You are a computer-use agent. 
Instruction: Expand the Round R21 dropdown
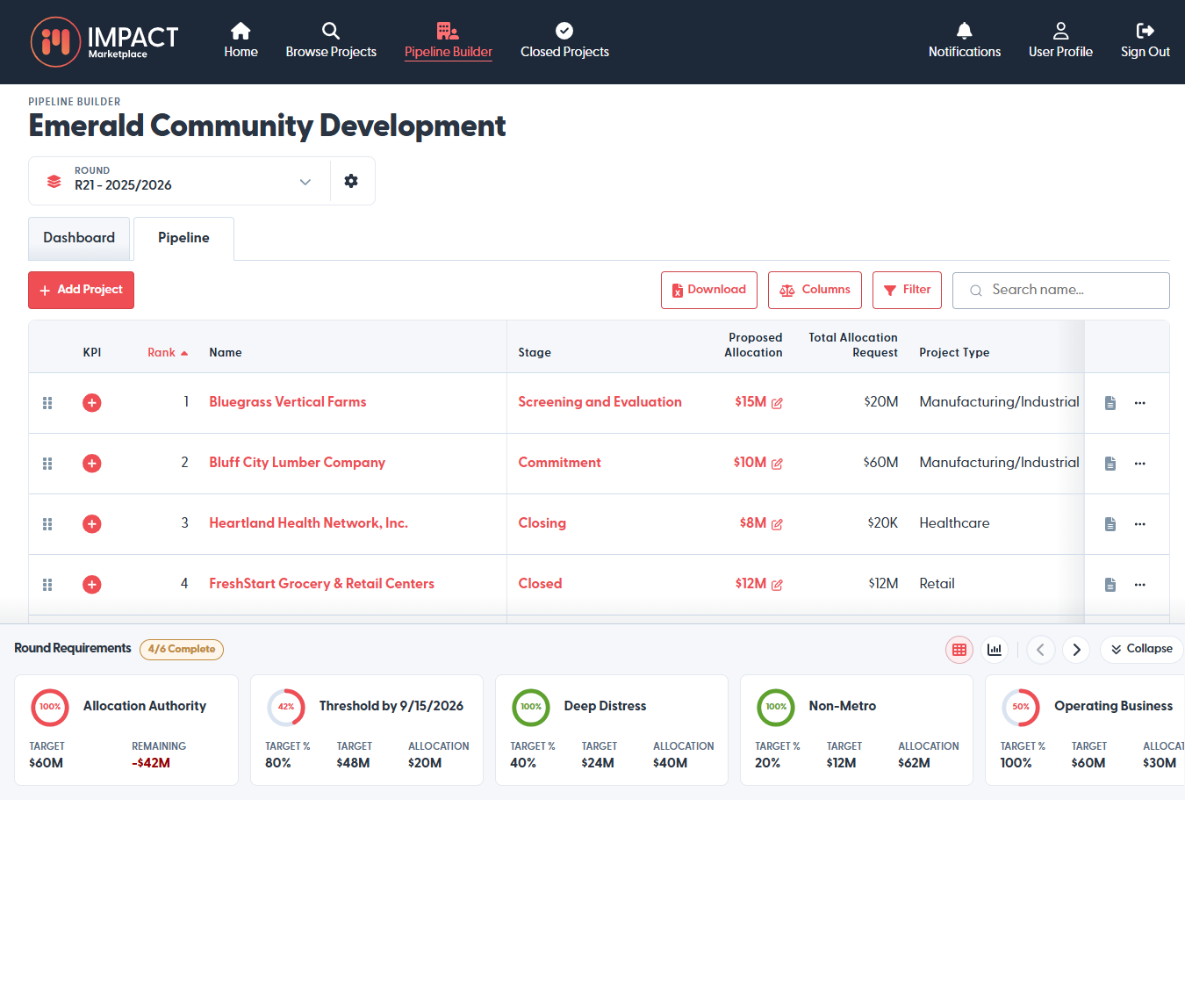pos(179,181)
